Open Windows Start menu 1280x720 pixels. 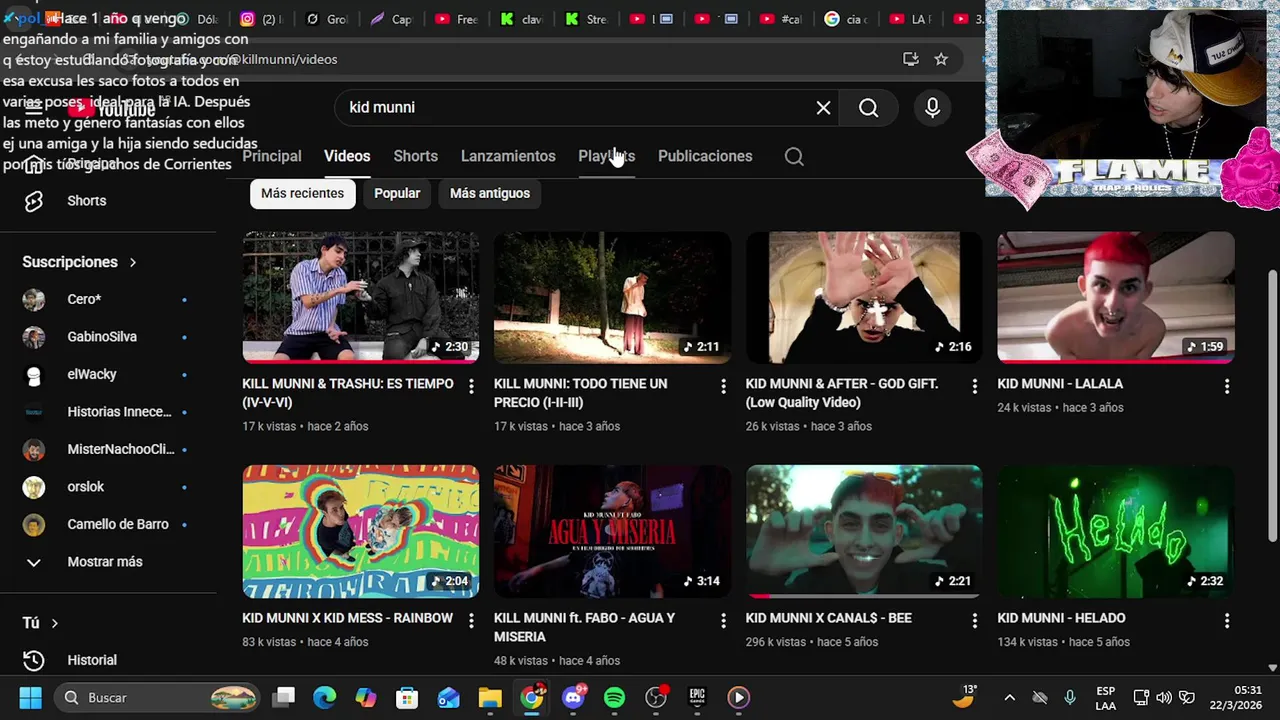coord(30,697)
